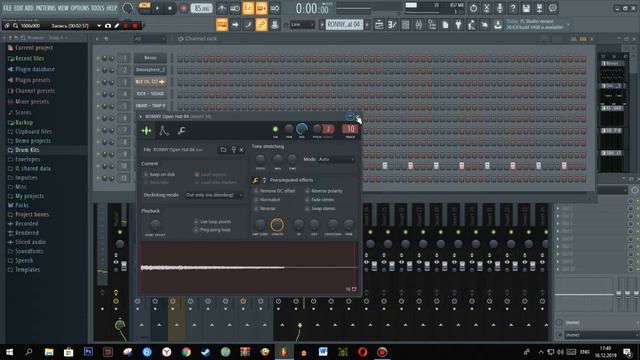640x360 pixels.
Task: Toggle the countdown before recording icon
Action: (248, 8)
